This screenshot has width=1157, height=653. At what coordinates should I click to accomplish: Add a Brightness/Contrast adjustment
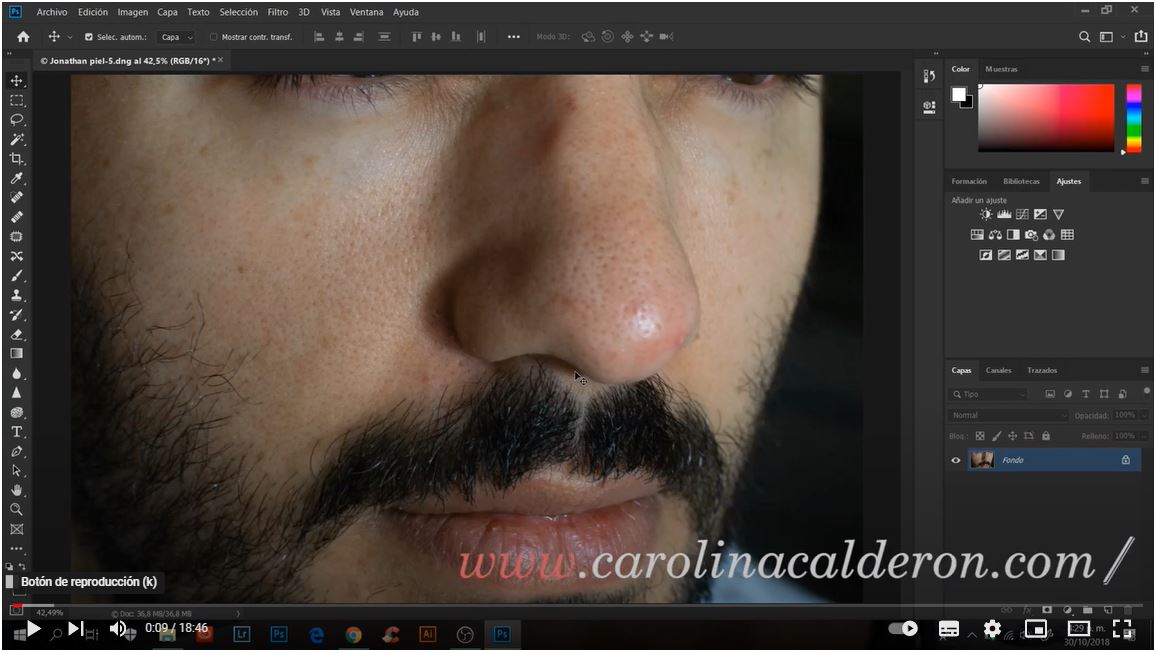tap(986, 215)
